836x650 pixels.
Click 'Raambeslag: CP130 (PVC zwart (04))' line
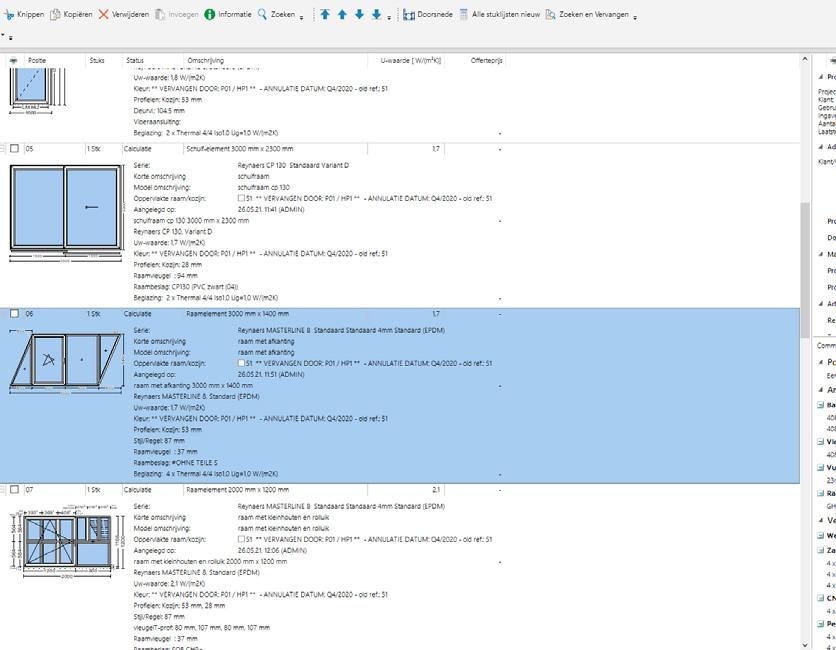point(186,286)
